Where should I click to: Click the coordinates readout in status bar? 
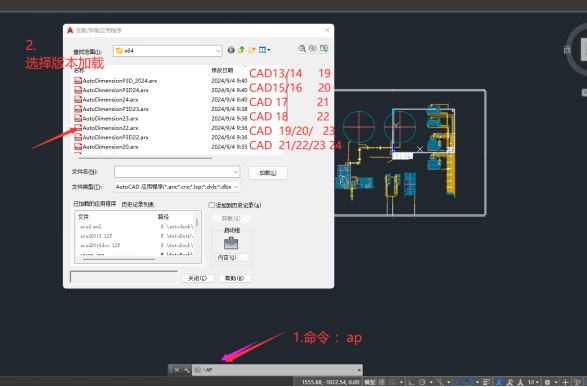click(x=331, y=382)
